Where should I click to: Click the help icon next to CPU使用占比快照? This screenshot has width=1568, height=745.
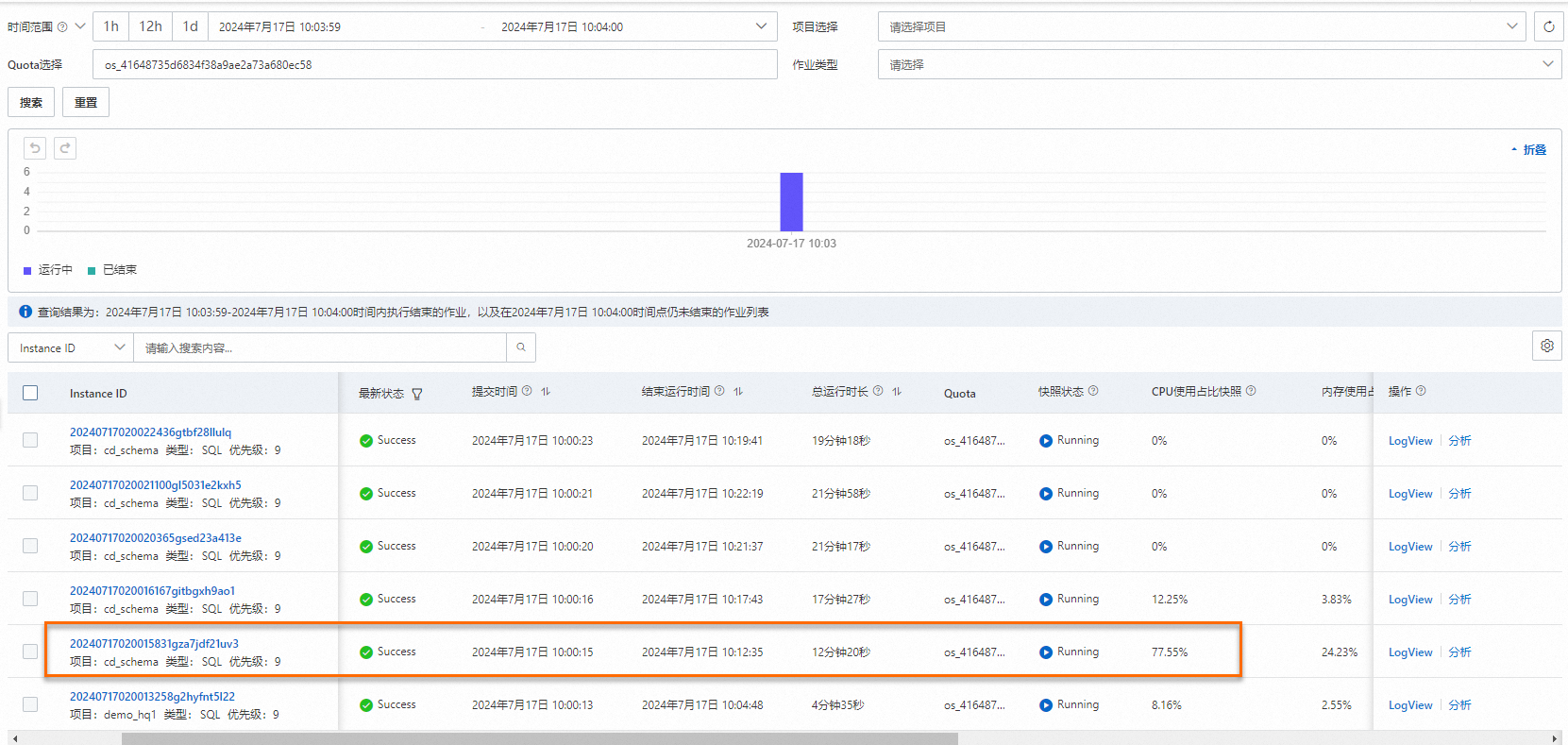(x=1251, y=391)
